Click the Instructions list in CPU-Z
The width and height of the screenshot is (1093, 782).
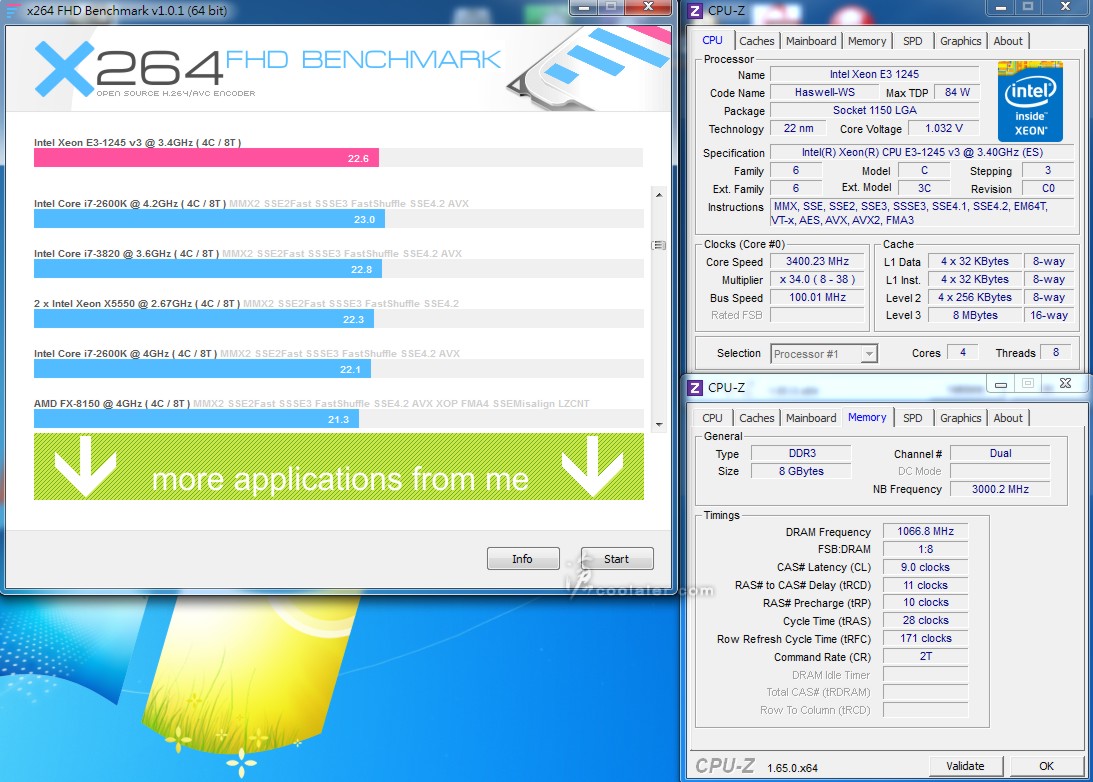pyautogui.click(x=922, y=213)
